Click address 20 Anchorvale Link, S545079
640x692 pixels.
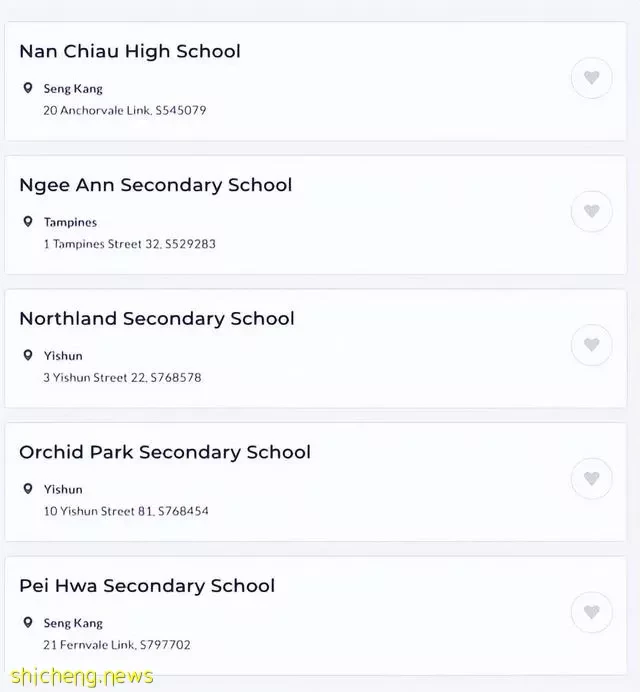point(125,110)
